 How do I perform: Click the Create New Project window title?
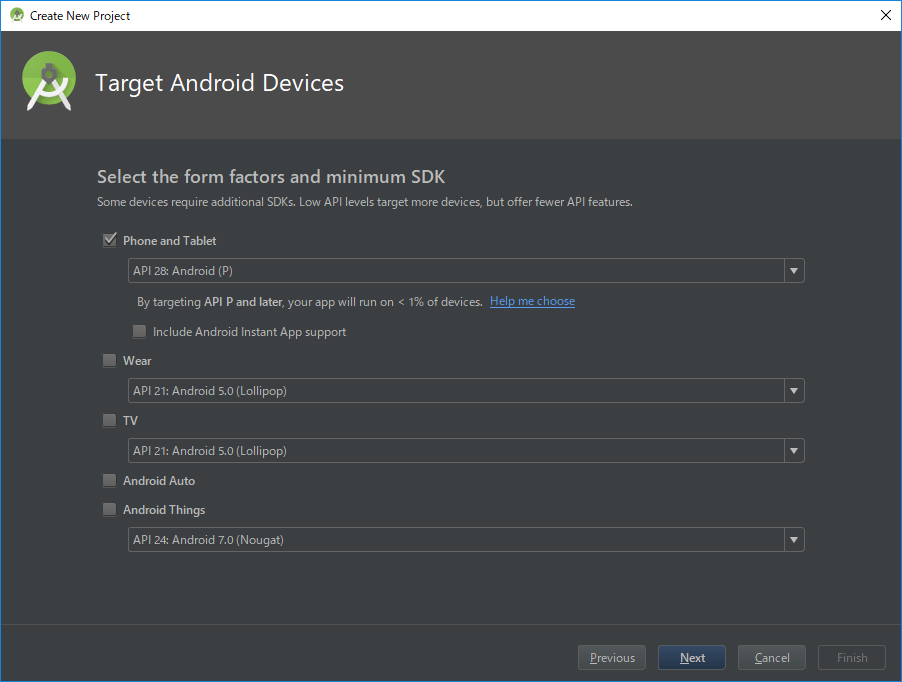(x=80, y=16)
